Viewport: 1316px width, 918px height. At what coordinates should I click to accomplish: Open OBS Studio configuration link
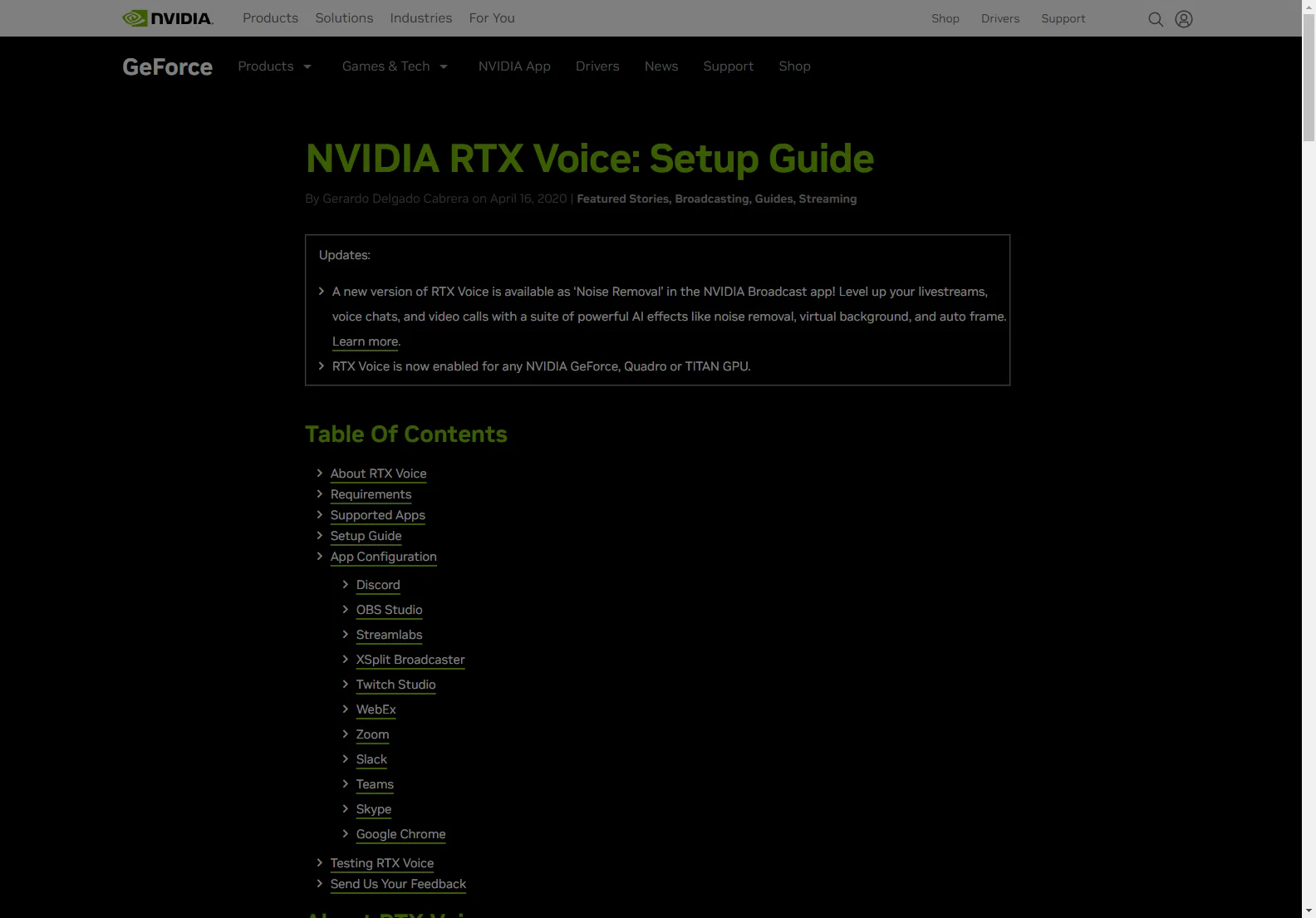[389, 610]
